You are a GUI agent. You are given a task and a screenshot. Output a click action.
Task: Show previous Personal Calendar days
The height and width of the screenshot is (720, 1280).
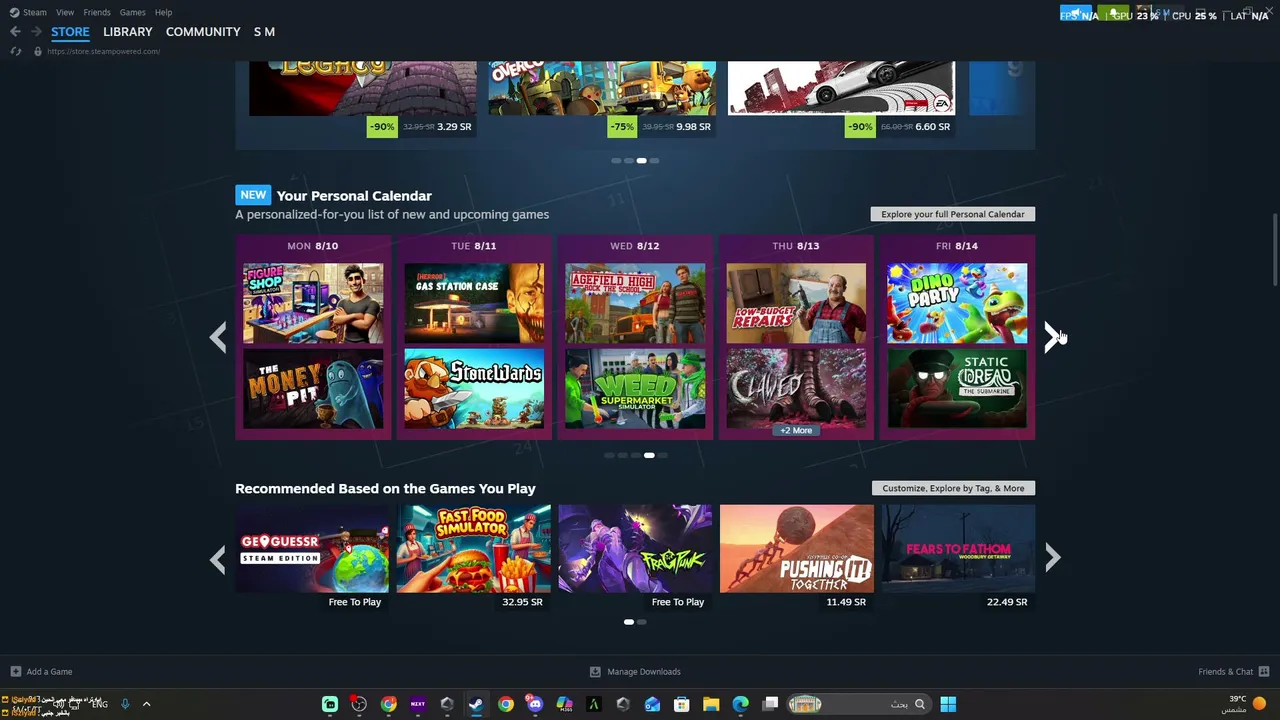click(x=218, y=337)
